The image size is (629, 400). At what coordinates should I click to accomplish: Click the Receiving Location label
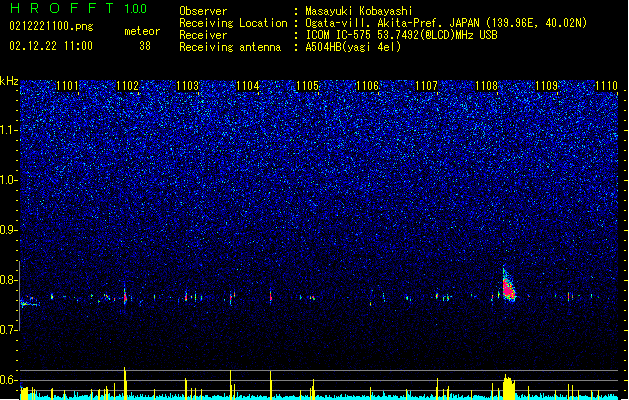pos(233,23)
